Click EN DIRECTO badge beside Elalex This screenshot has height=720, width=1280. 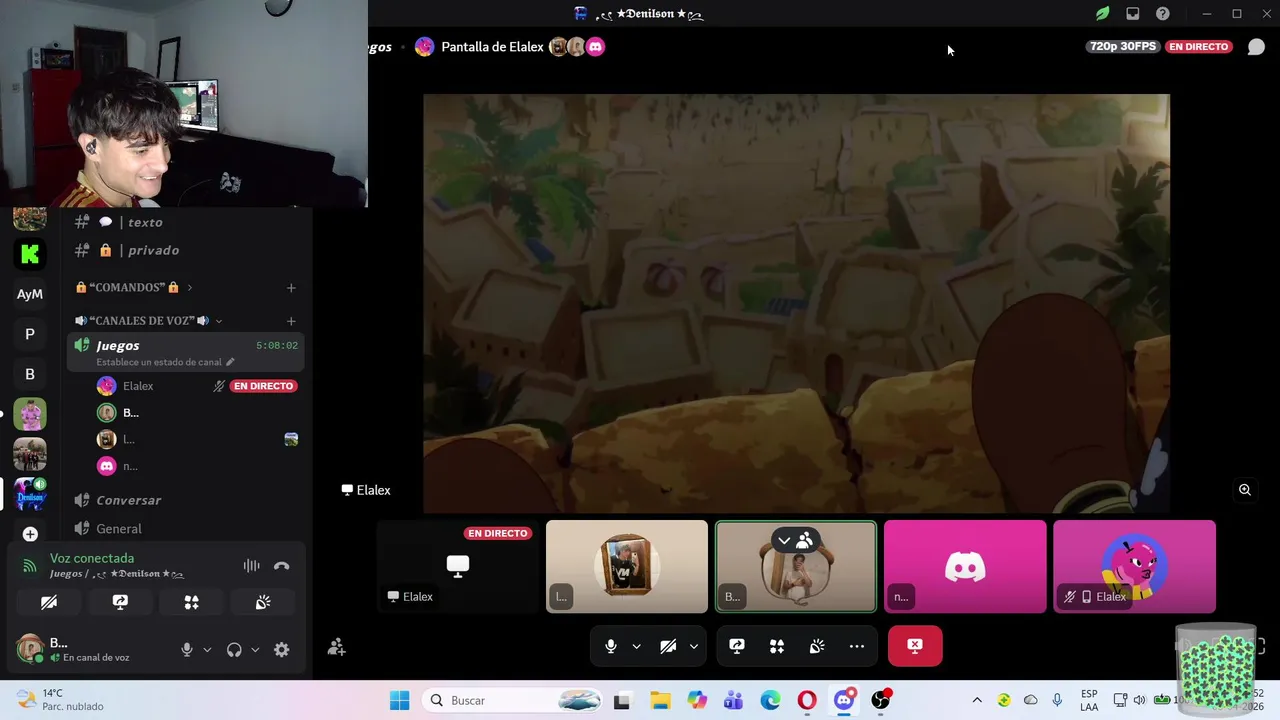point(263,386)
